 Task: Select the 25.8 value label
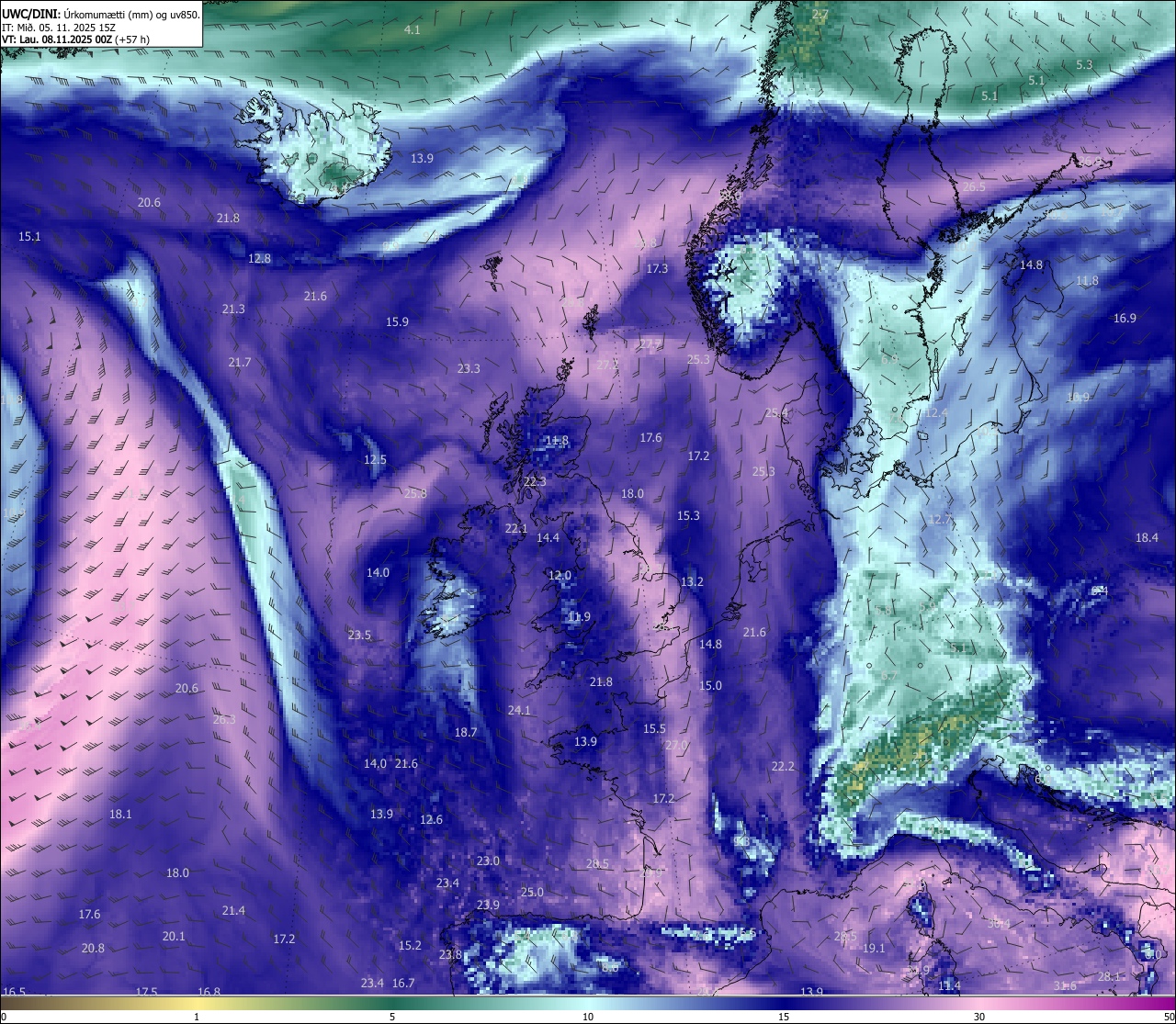415,494
